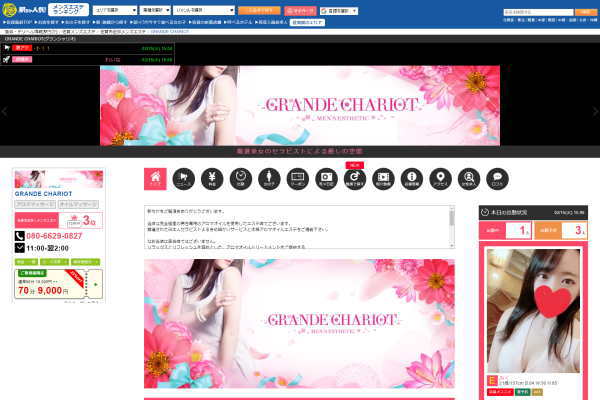The height and width of the screenshot is (400, 600).
Task: Click the second gray massage tag button
Action: pyautogui.click(x=78, y=204)
